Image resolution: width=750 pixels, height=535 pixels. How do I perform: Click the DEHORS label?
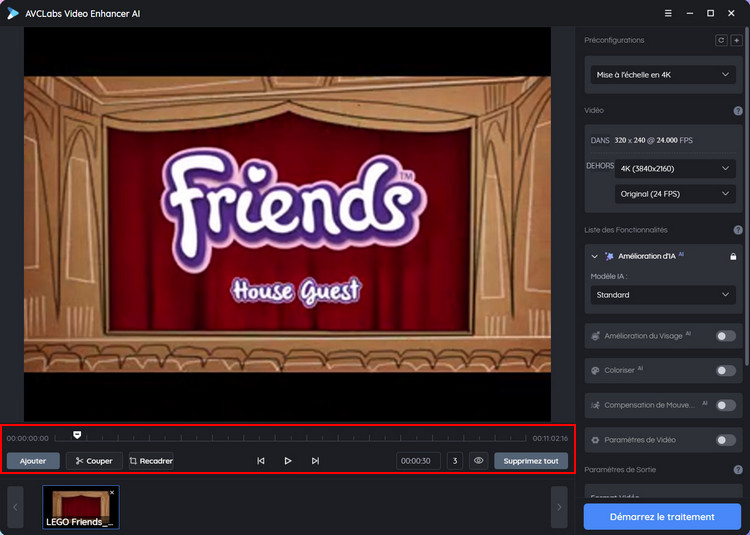click(600, 166)
